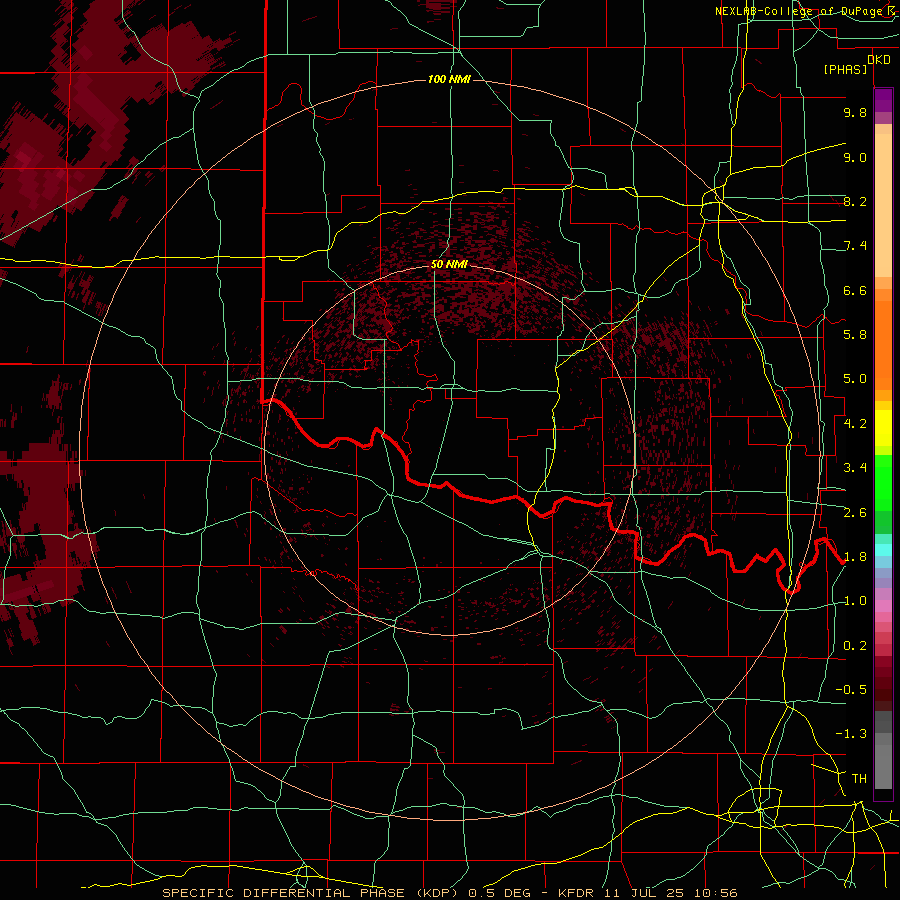Click the 5.8 scale value
Image resolution: width=900 pixels, height=900 pixels.
pyautogui.click(x=855, y=335)
